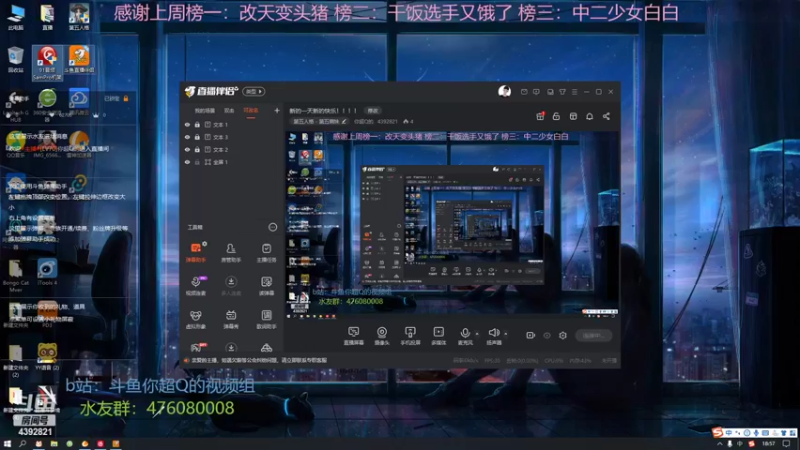Open the 读弹幕 read danmaku tool
The width and height of the screenshot is (800, 450).
tap(266, 286)
